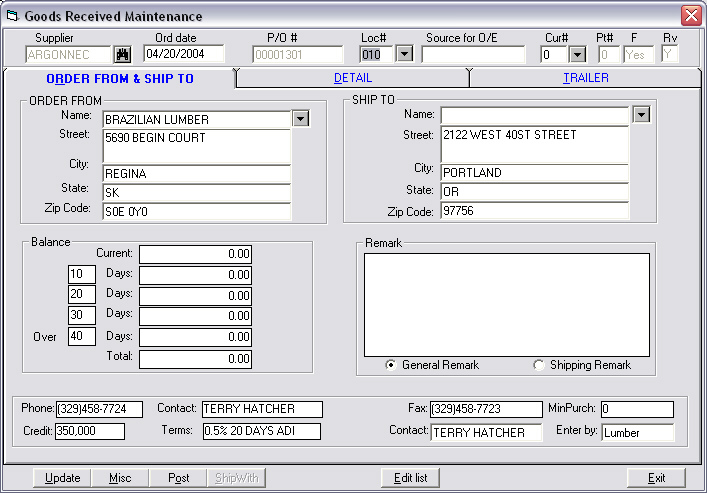Click the Cur# value field
This screenshot has width=707, height=493.
pos(554,55)
